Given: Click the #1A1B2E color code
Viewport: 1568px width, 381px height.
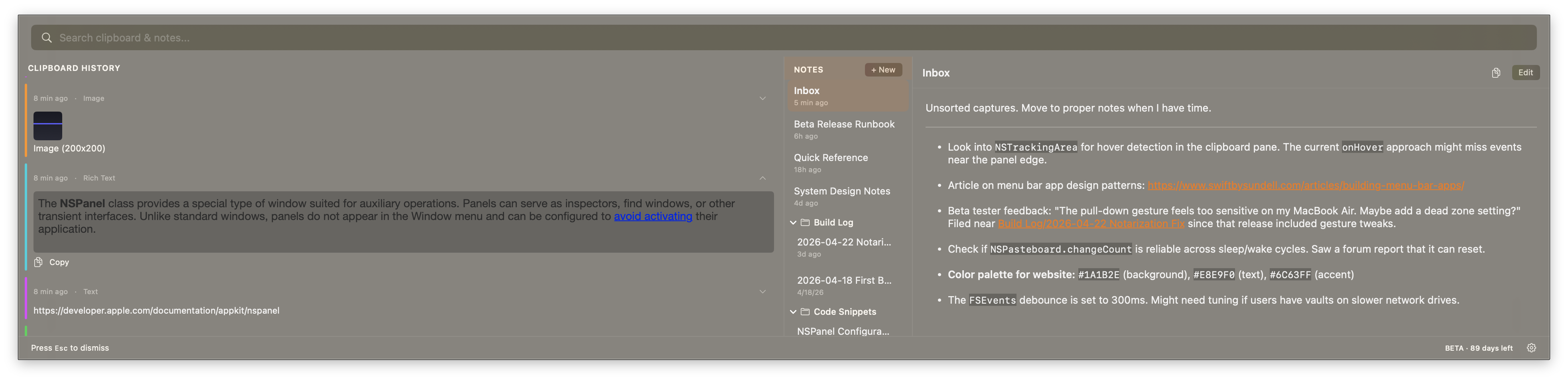Looking at the screenshot, I should (x=1098, y=275).
